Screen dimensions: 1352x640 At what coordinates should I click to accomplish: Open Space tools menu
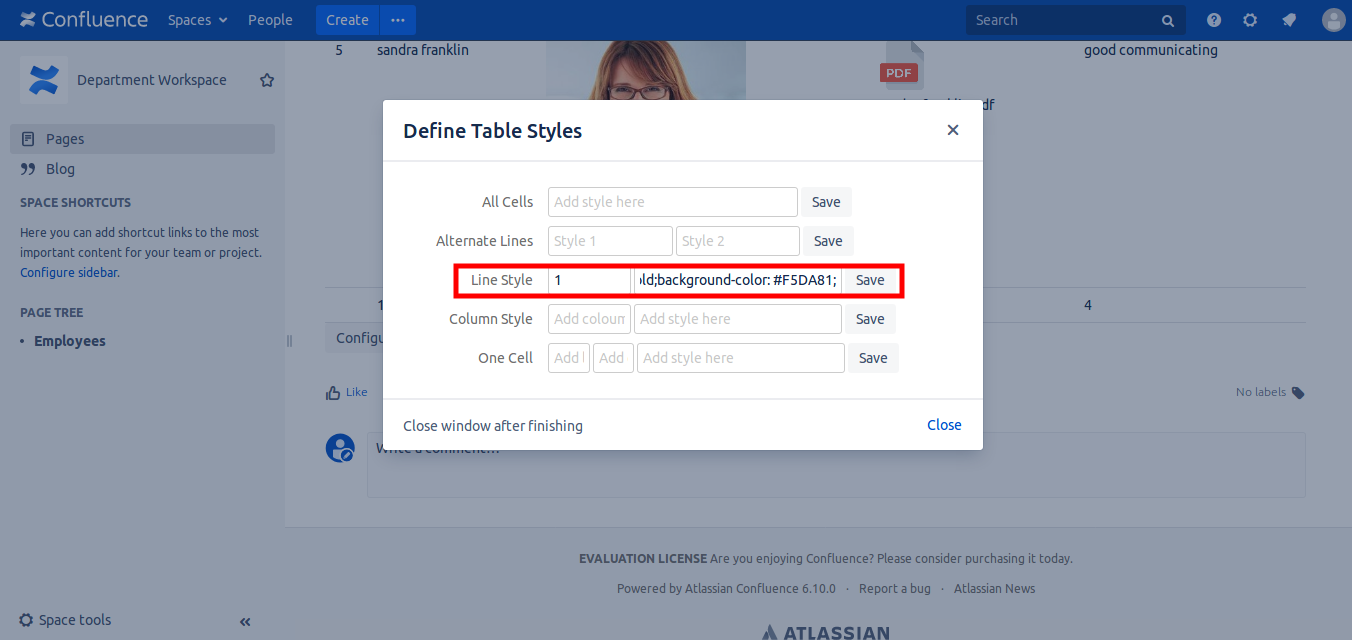66,620
